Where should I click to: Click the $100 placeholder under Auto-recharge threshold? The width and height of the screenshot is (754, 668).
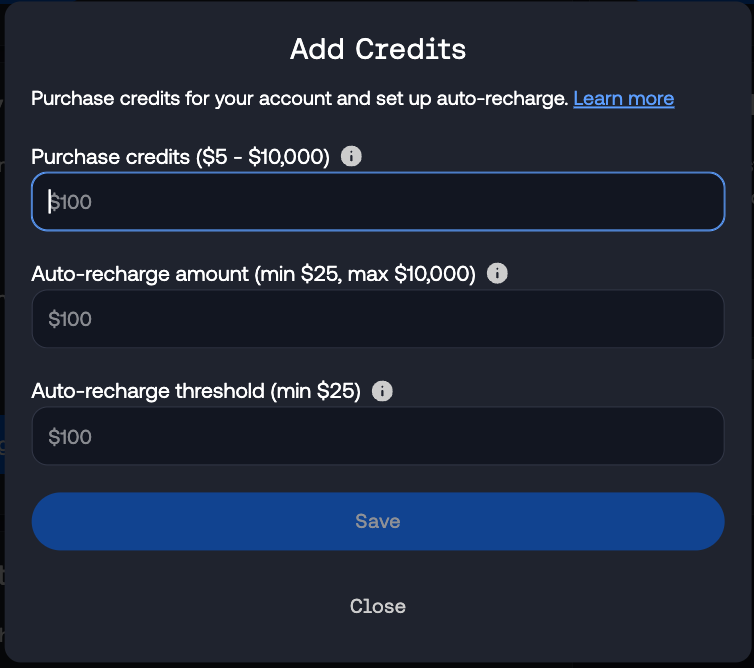click(x=70, y=437)
